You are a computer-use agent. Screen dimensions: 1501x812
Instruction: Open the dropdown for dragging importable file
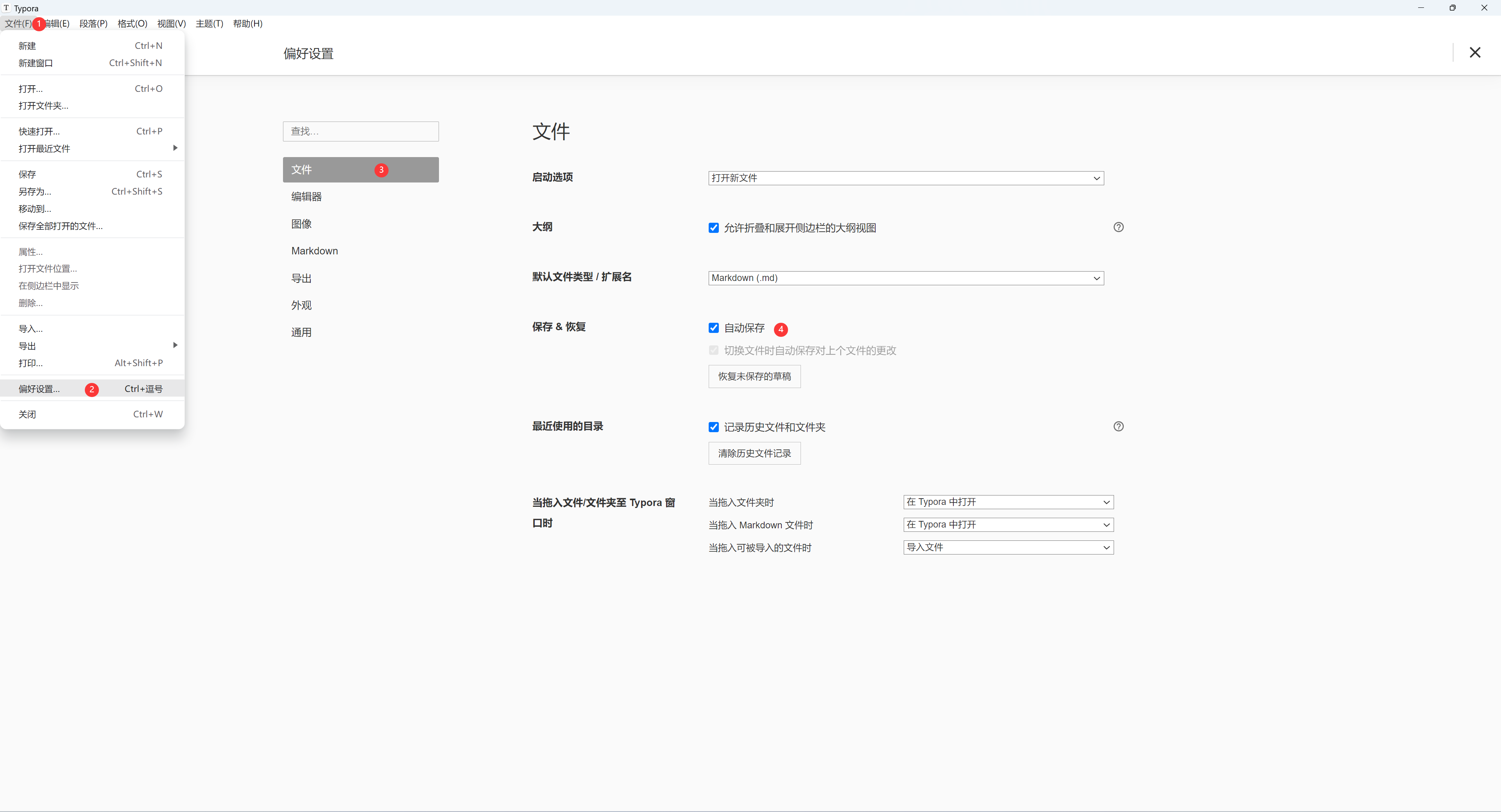pos(1008,547)
